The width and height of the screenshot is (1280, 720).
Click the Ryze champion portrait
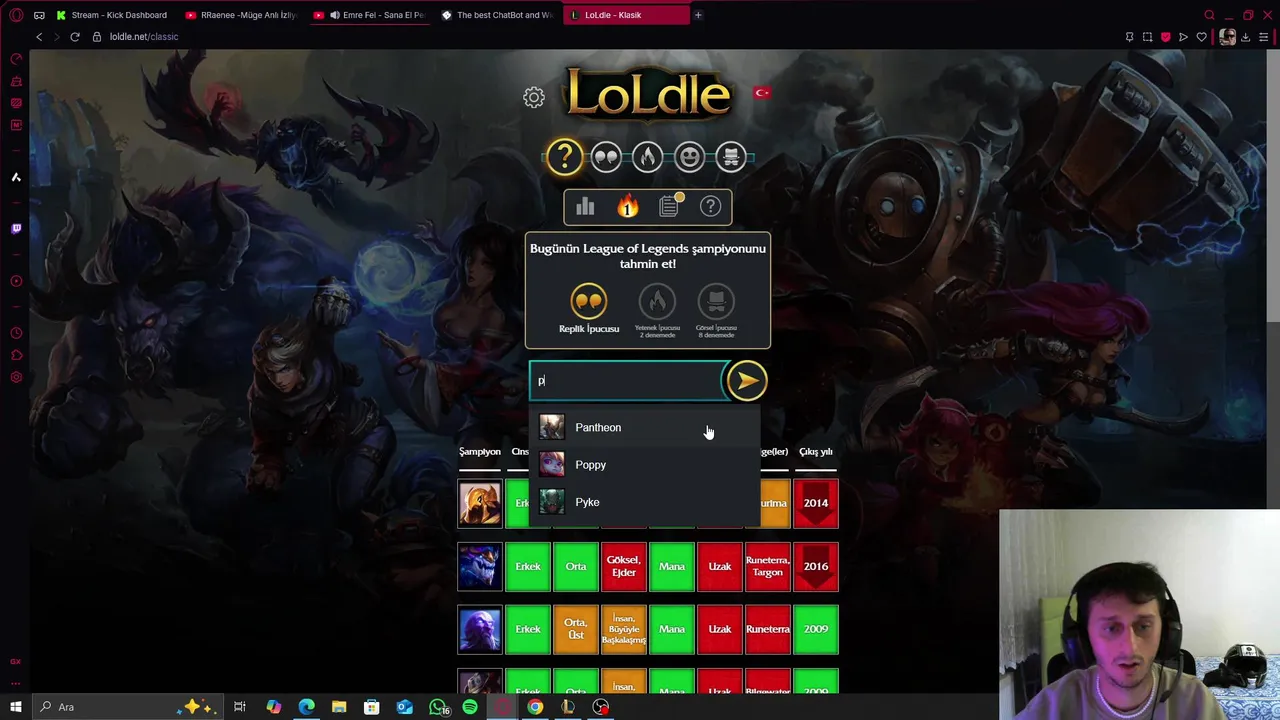(x=480, y=629)
